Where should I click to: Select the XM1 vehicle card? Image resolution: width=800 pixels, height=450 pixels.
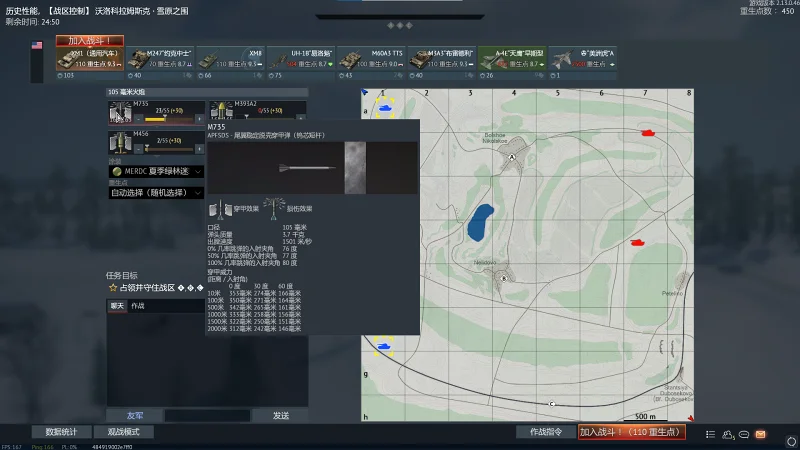pyautogui.click(x=90, y=59)
